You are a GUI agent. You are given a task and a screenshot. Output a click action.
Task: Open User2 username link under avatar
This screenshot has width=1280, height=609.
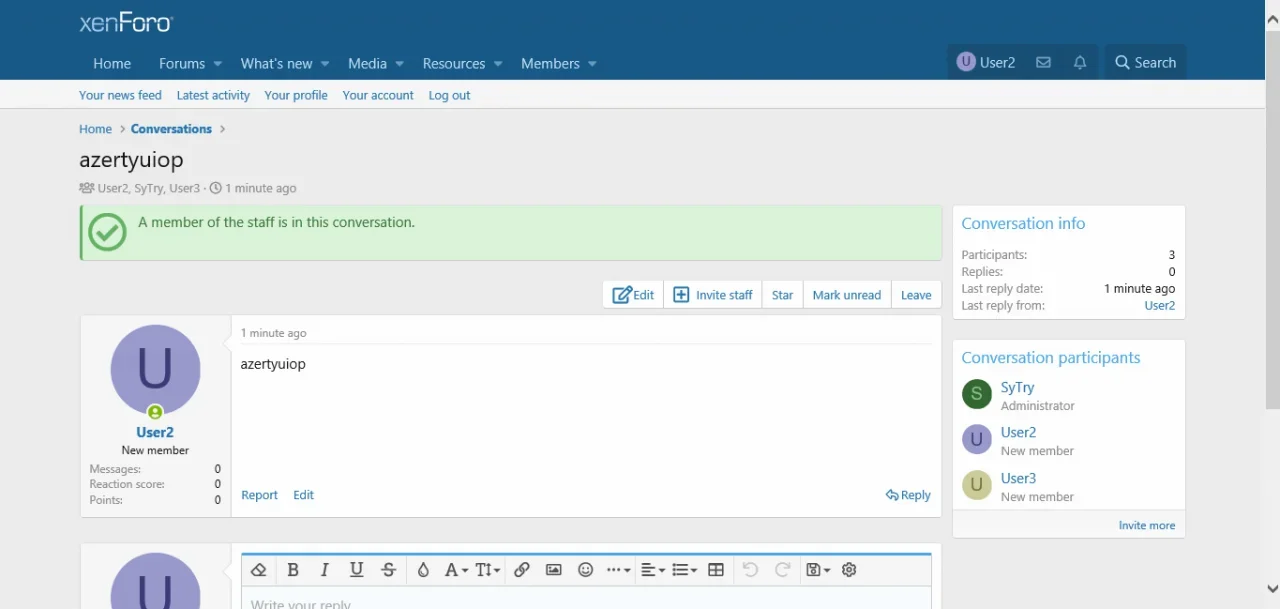(x=155, y=433)
